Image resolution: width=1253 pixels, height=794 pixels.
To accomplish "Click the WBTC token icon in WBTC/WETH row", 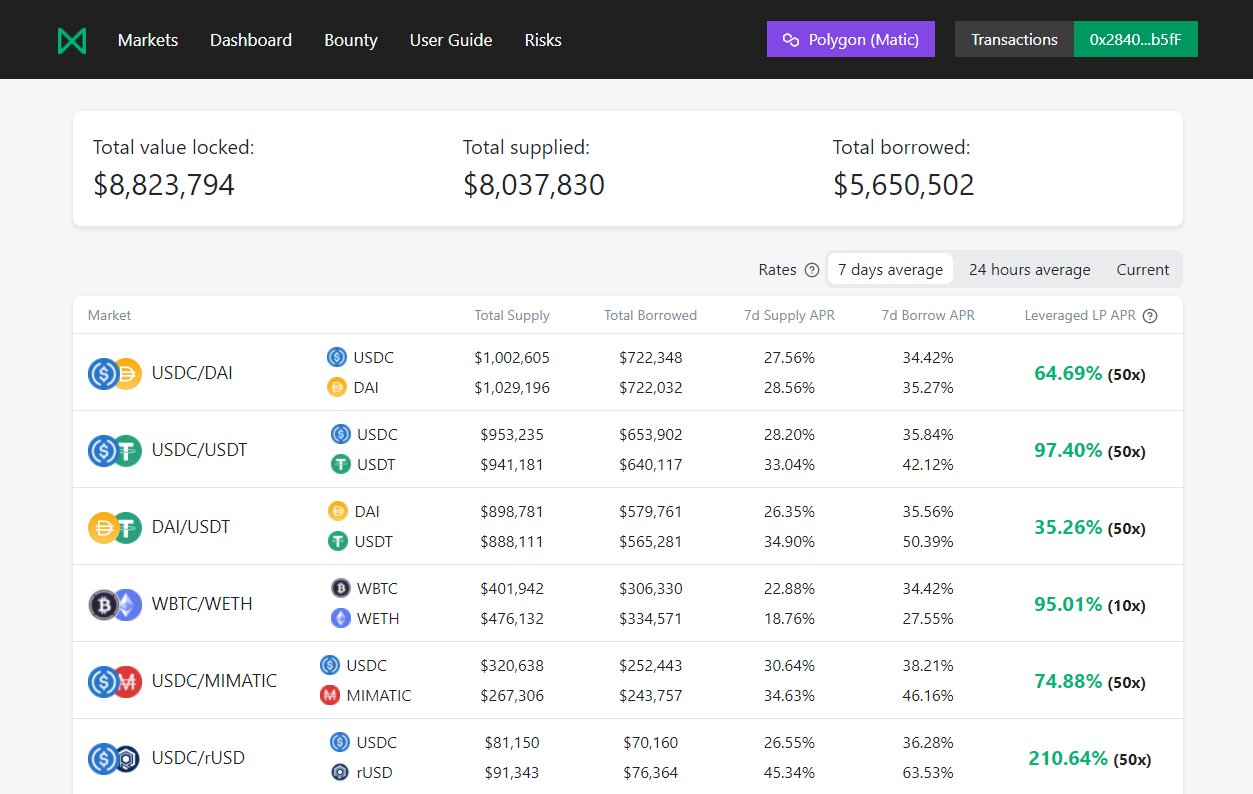I will [x=341, y=588].
